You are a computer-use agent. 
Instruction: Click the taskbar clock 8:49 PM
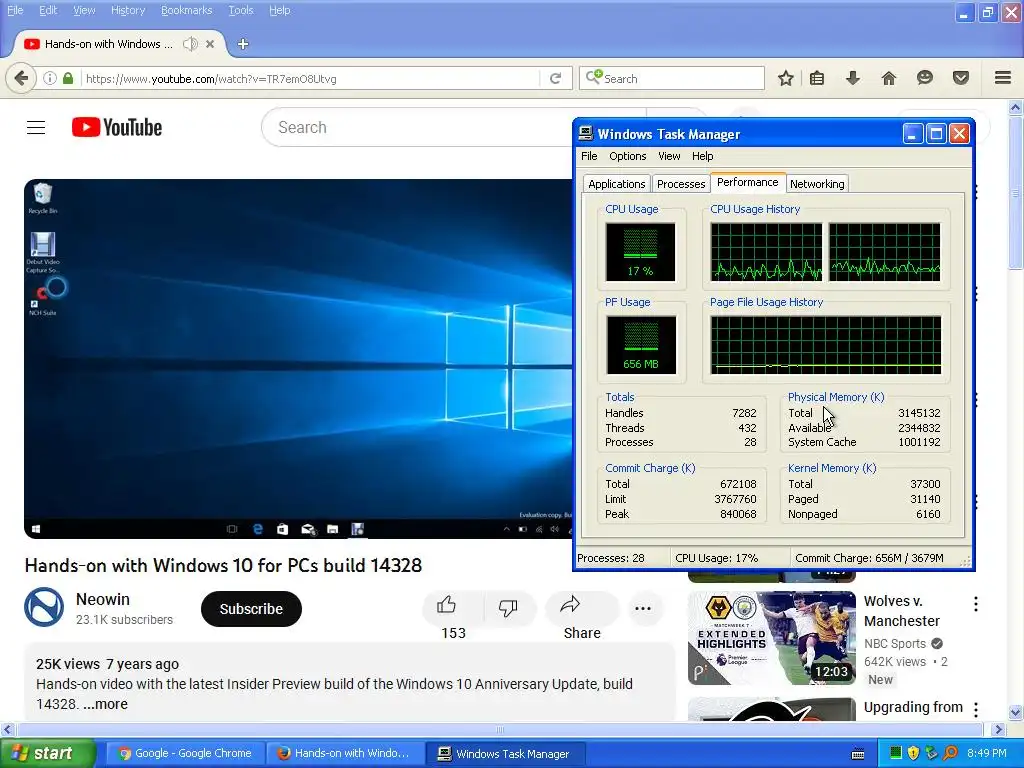coord(986,753)
